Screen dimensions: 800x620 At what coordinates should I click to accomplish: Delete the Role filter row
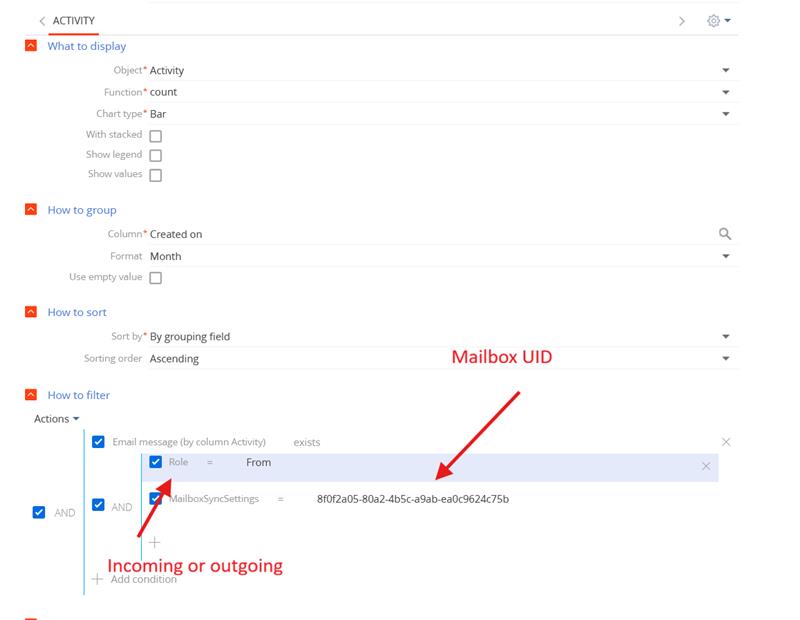pyautogui.click(x=706, y=466)
